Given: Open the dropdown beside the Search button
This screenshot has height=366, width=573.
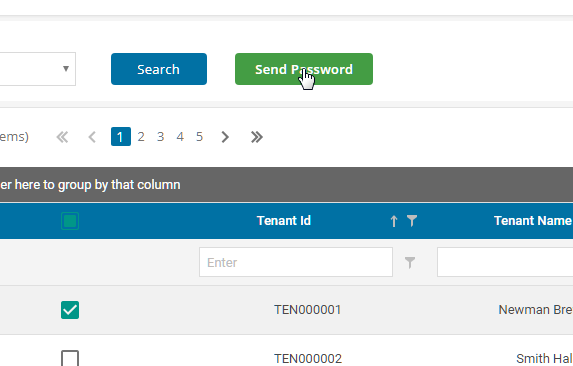Looking at the screenshot, I should 38,69.
